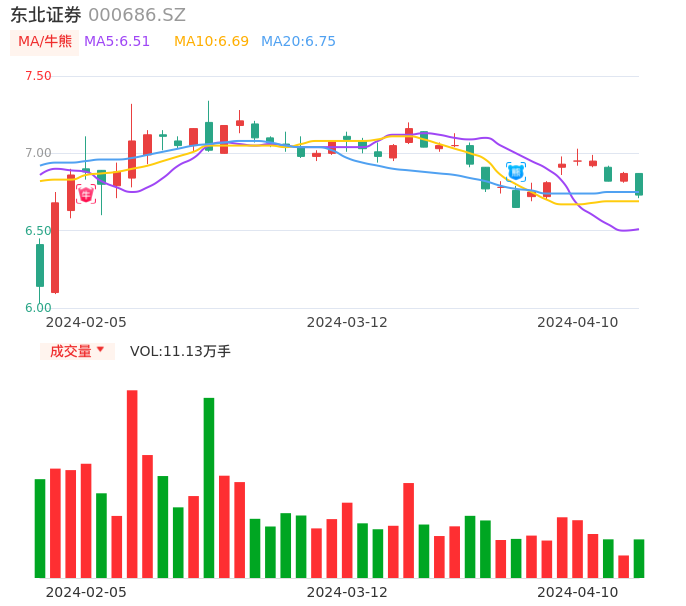
Task: Click the last green volume bar on the right
Action: pos(639,559)
